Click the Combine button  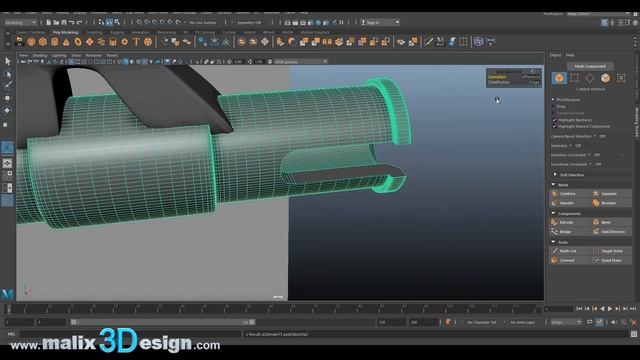point(570,193)
